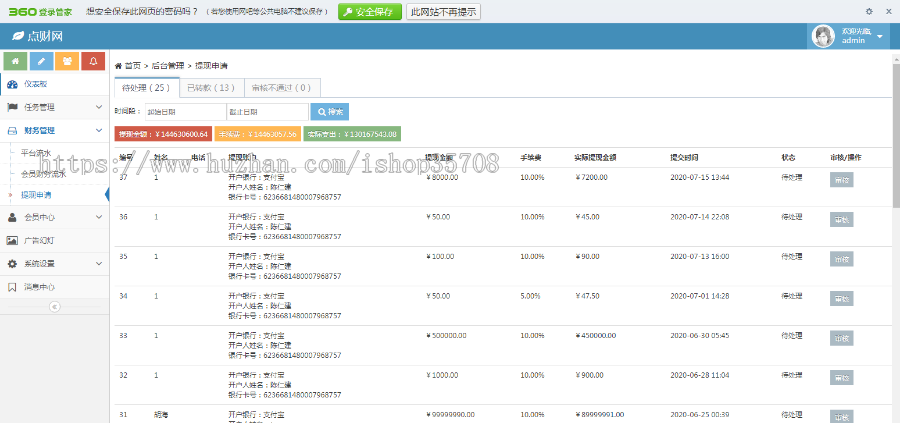
Task: Click the gear icon beside 系统设置
Action: pyautogui.click(x=12, y=264)
